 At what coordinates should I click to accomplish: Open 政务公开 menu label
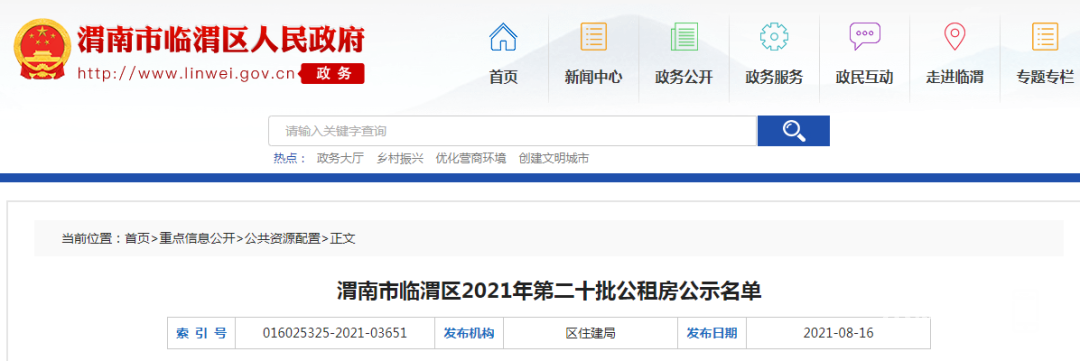(683, 77)
